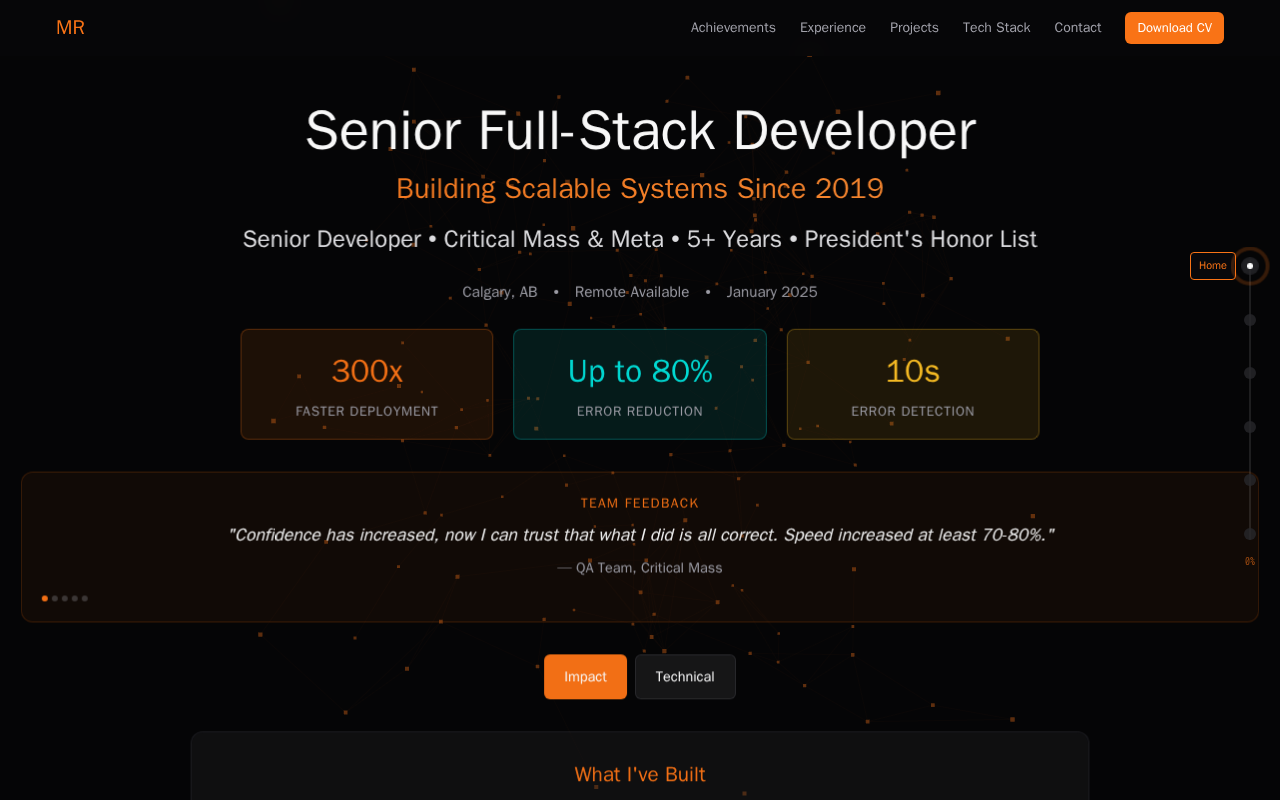This screenshot has height=800, width=1280.
Task: Click the "Senior Full-Stack Developer" heading
Action: point(640,130)
